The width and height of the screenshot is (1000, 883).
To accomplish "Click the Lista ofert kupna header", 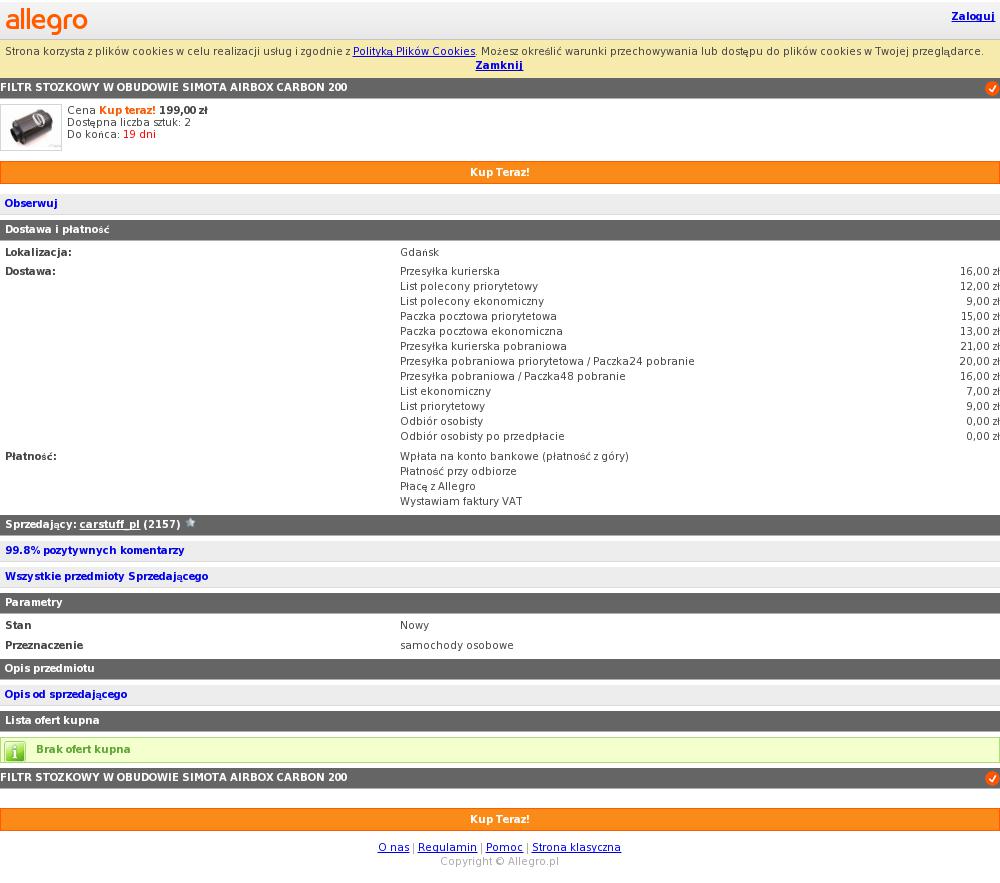I will (500, 720).
